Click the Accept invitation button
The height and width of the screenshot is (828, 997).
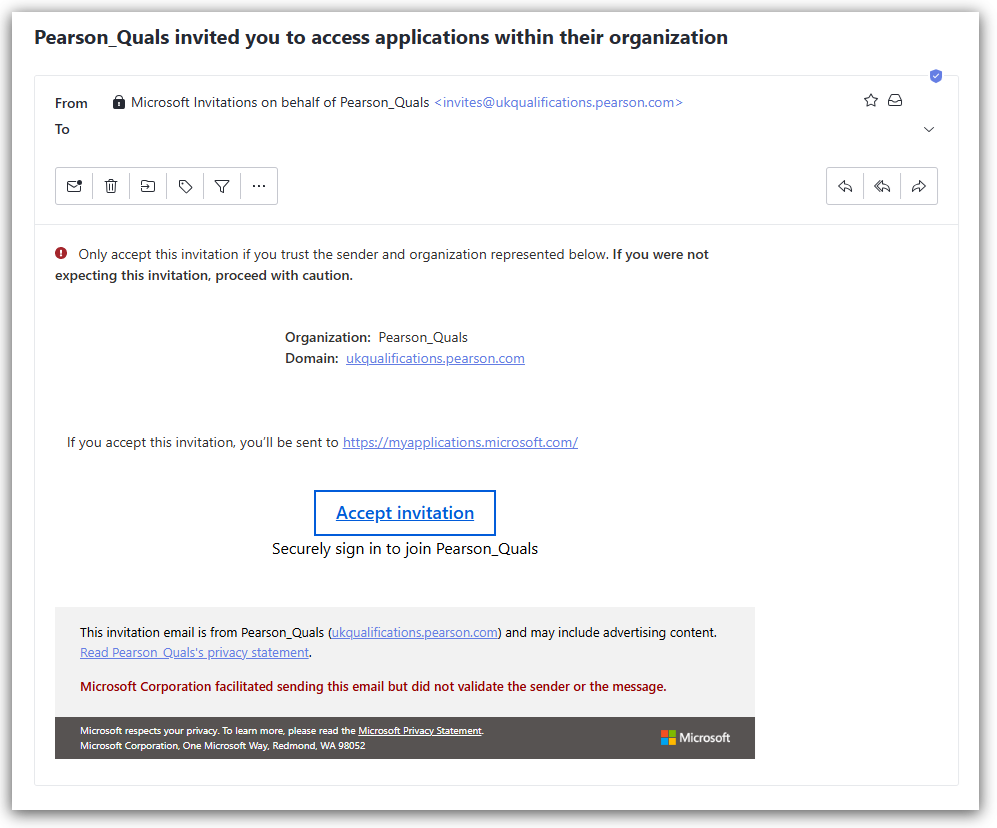pos(405,513)
